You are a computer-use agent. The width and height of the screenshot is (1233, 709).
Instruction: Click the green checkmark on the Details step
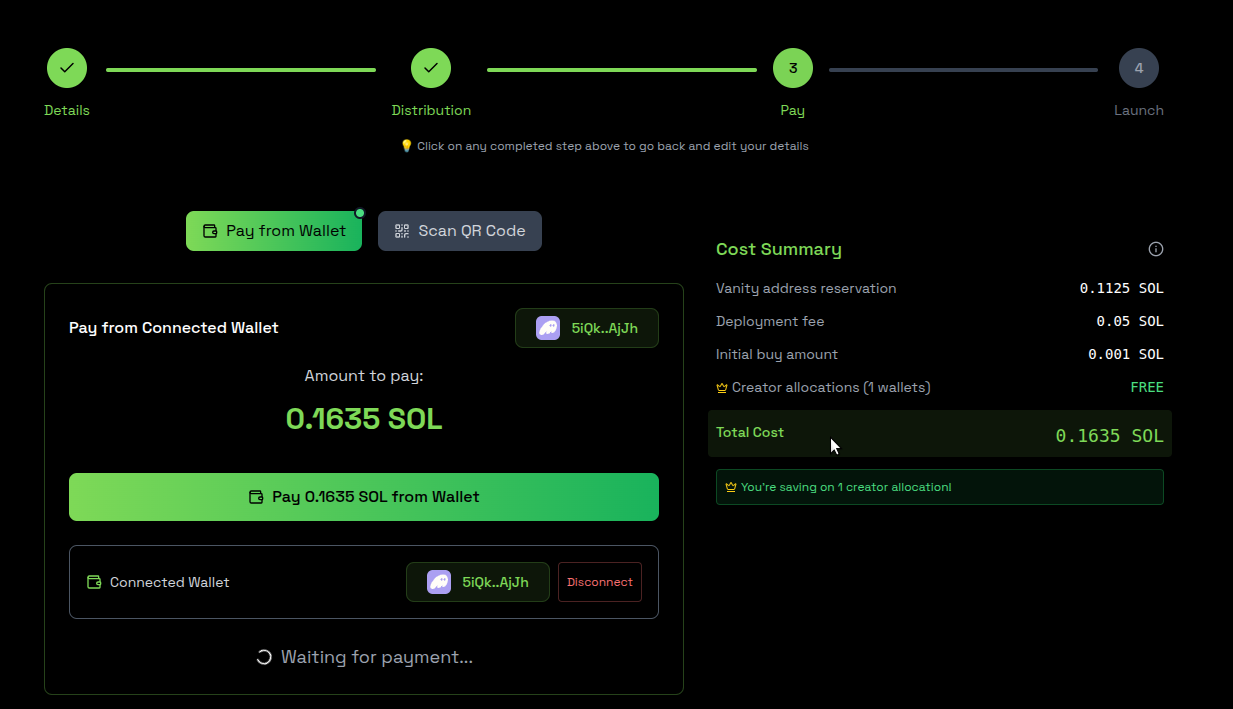66,67
